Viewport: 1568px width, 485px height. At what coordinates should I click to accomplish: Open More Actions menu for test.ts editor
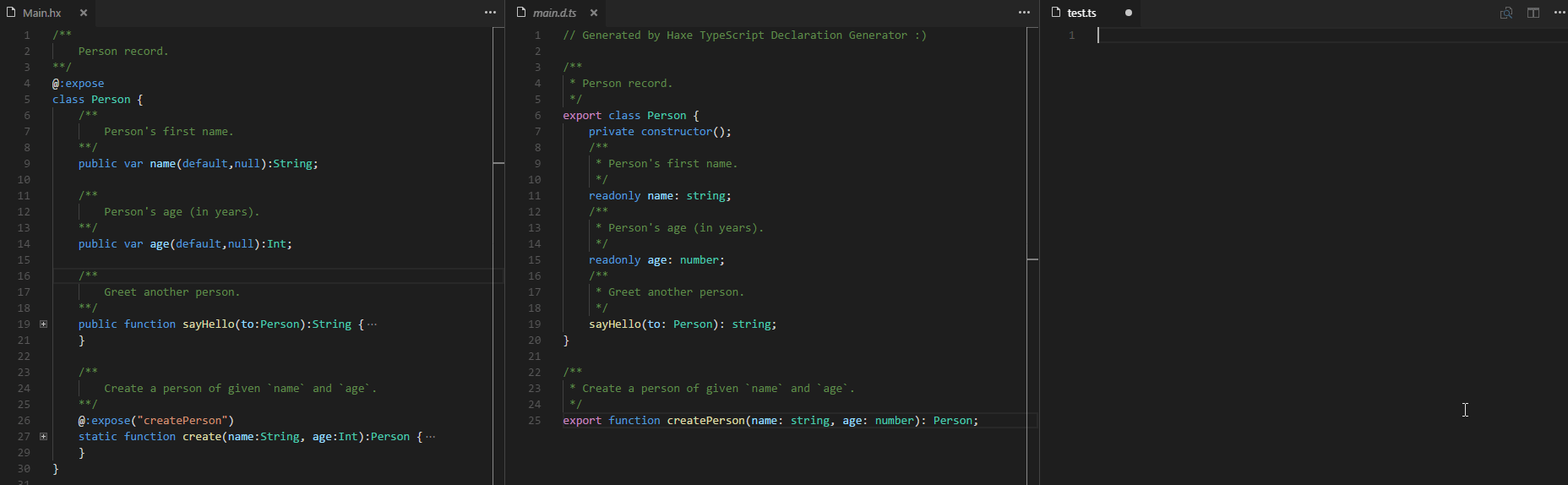[x=1560, y=13]
